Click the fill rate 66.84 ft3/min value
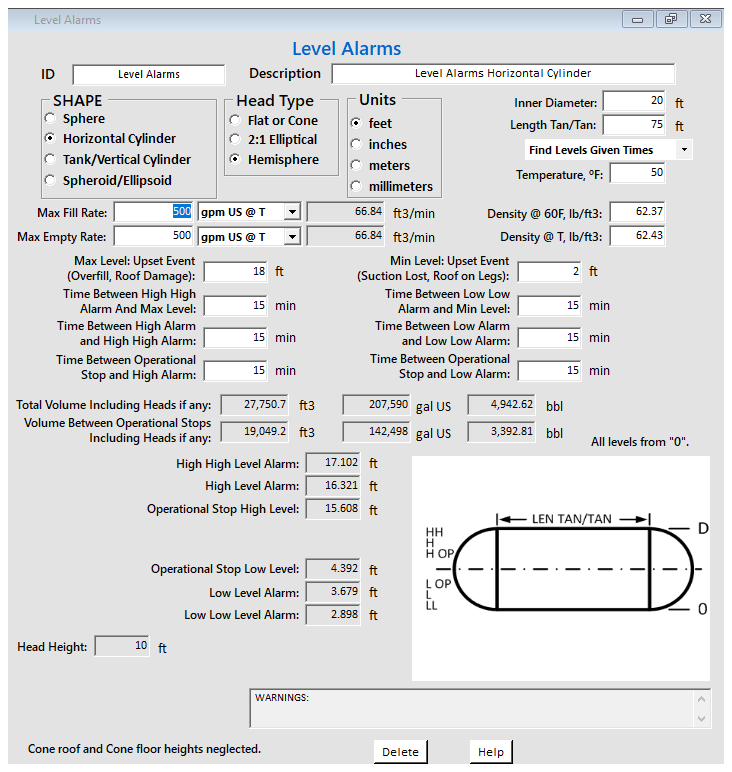The height and width of the screenshot is (772, 732). click(346, 212)
